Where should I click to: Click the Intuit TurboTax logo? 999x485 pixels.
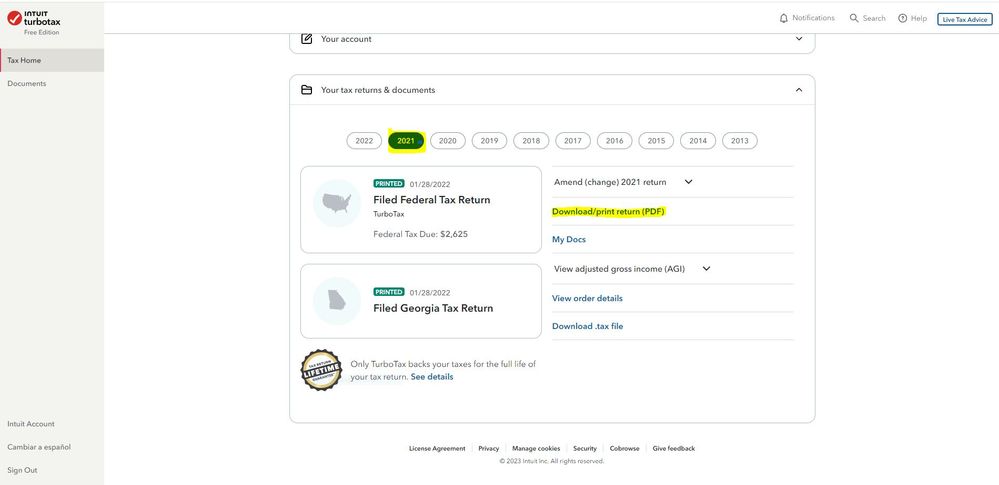pos(33,20)
